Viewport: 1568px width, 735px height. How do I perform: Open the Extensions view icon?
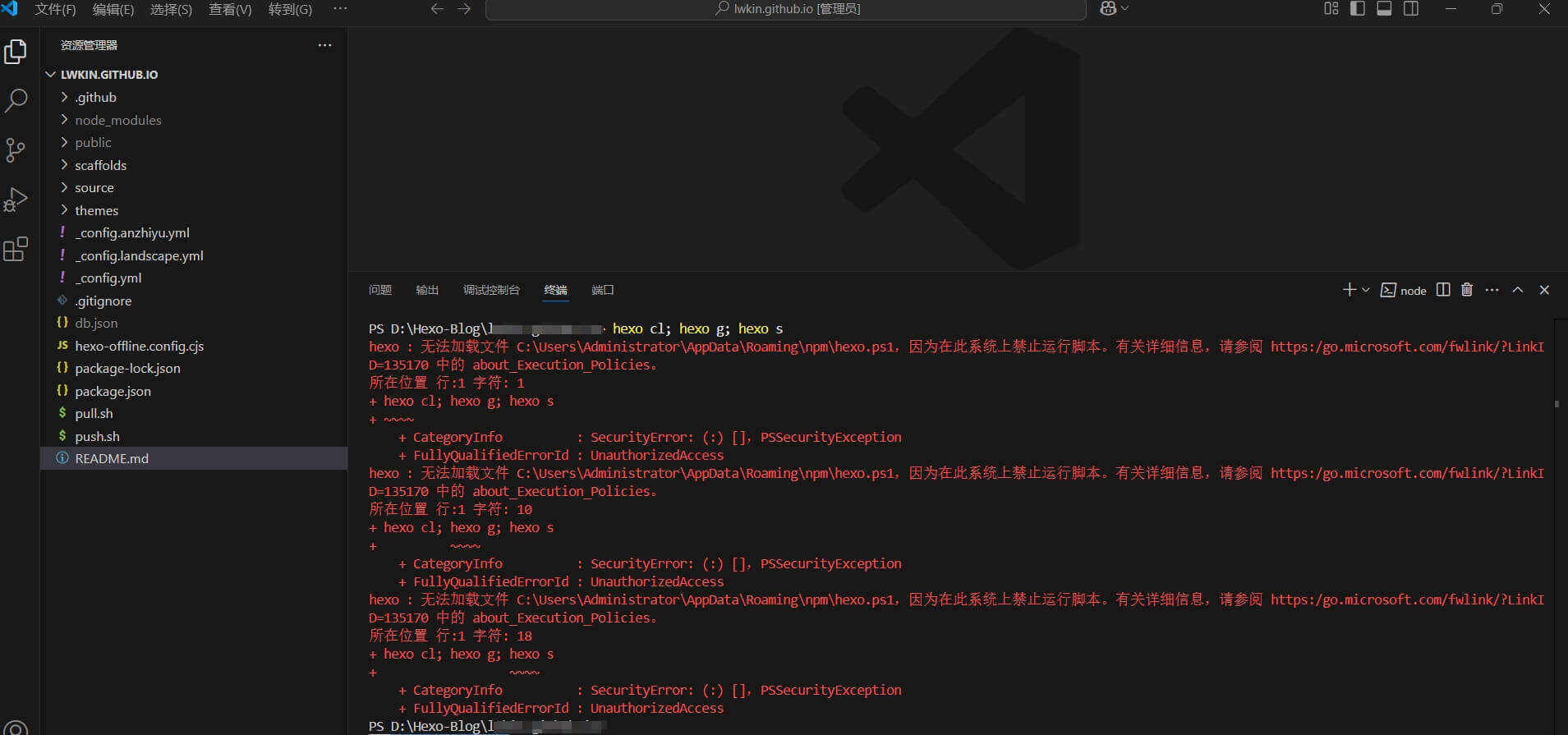click(x=16, y=249)
